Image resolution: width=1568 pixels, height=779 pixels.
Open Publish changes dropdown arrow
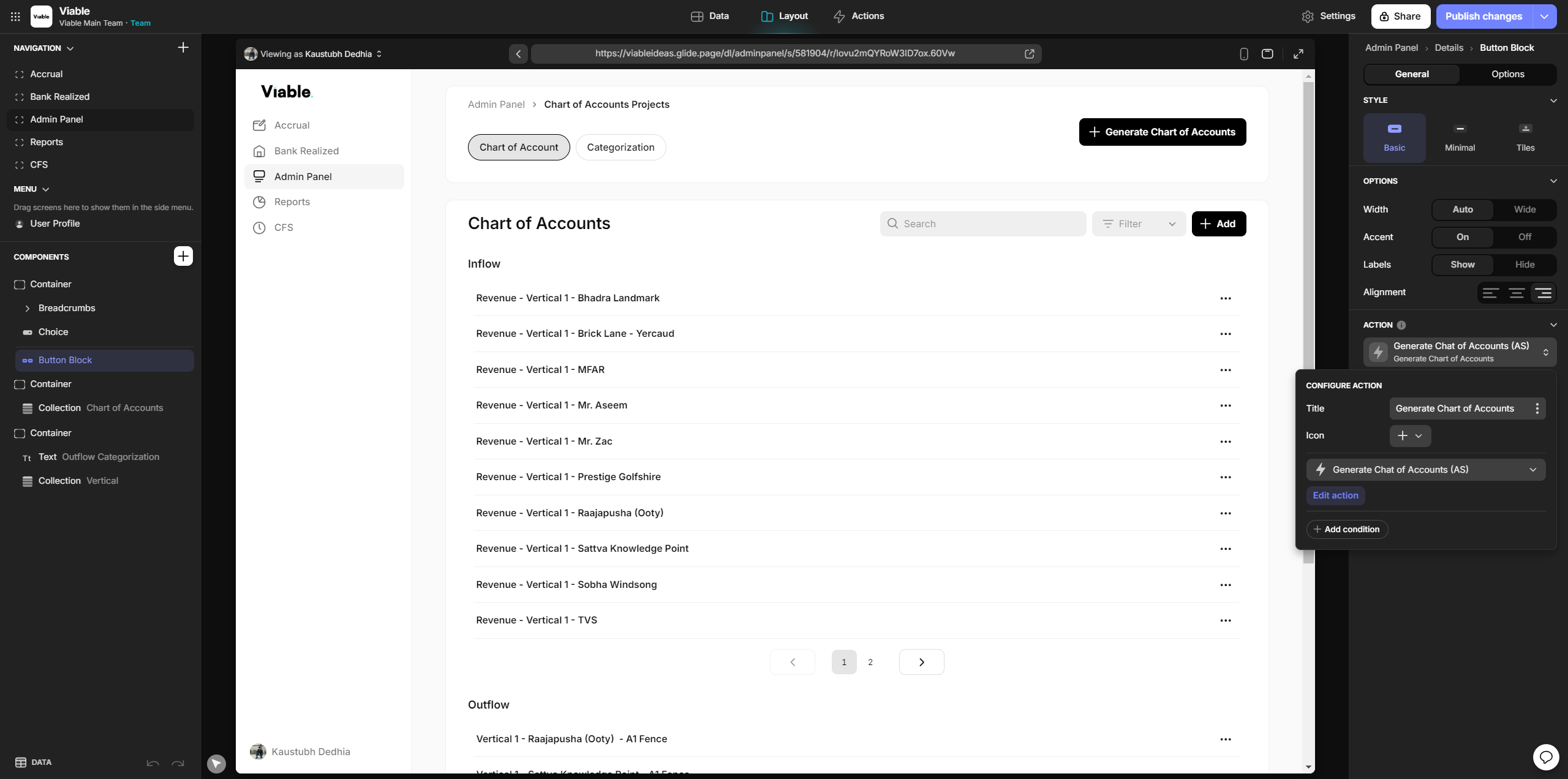(1544, 17)
